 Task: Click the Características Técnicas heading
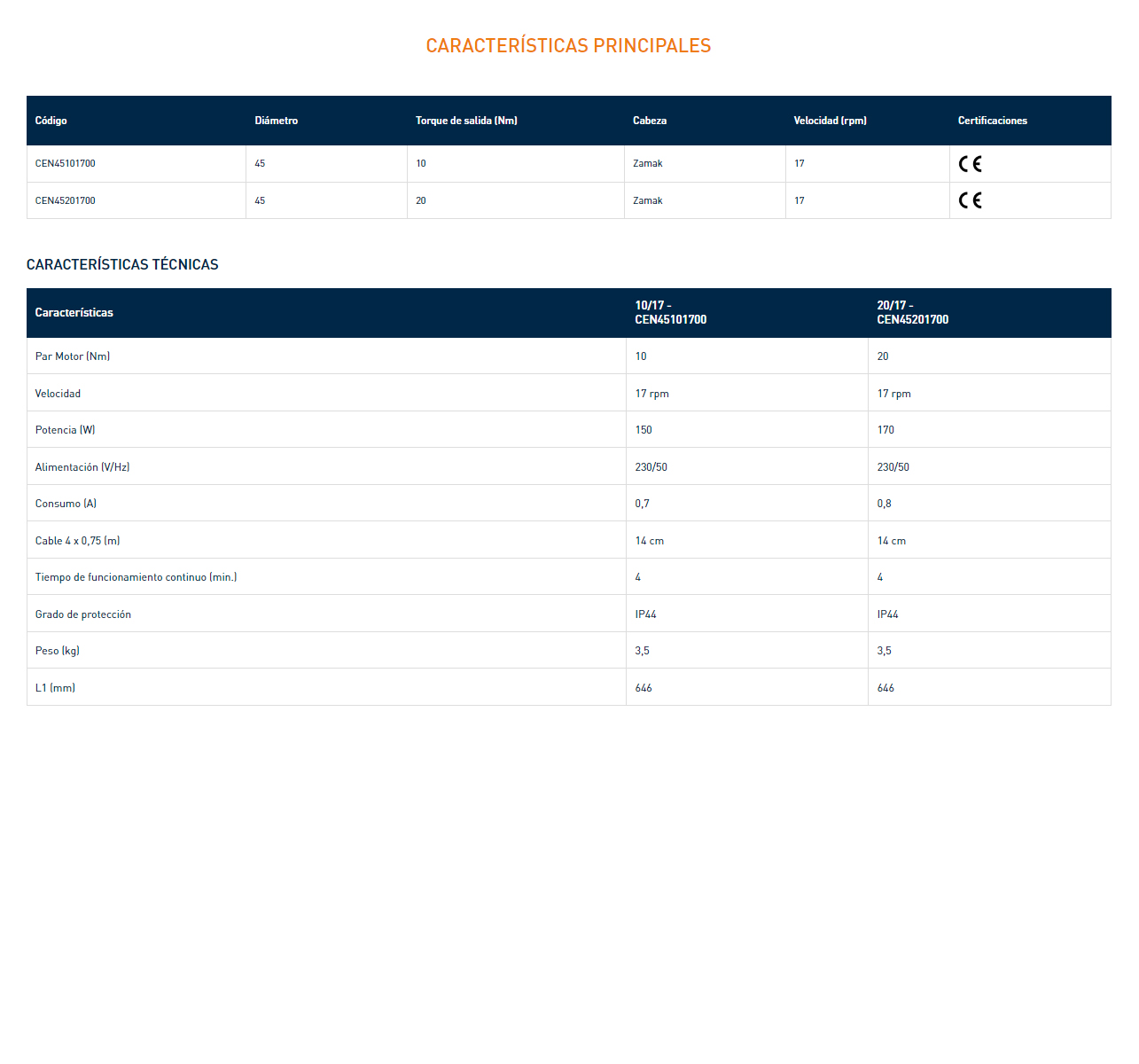[122, 264]
